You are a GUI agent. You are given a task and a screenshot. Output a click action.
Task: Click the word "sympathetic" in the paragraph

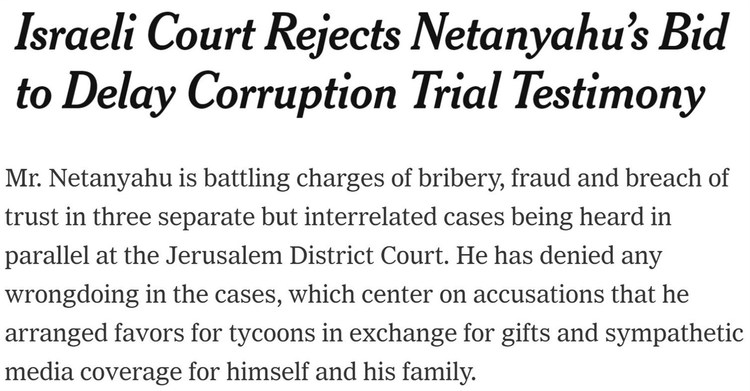point(674,335)
